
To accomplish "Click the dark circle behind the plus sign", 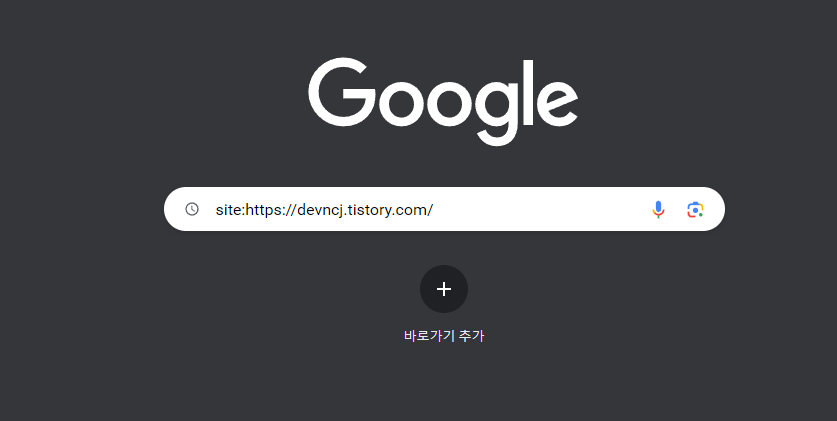I will click(444, 289).
